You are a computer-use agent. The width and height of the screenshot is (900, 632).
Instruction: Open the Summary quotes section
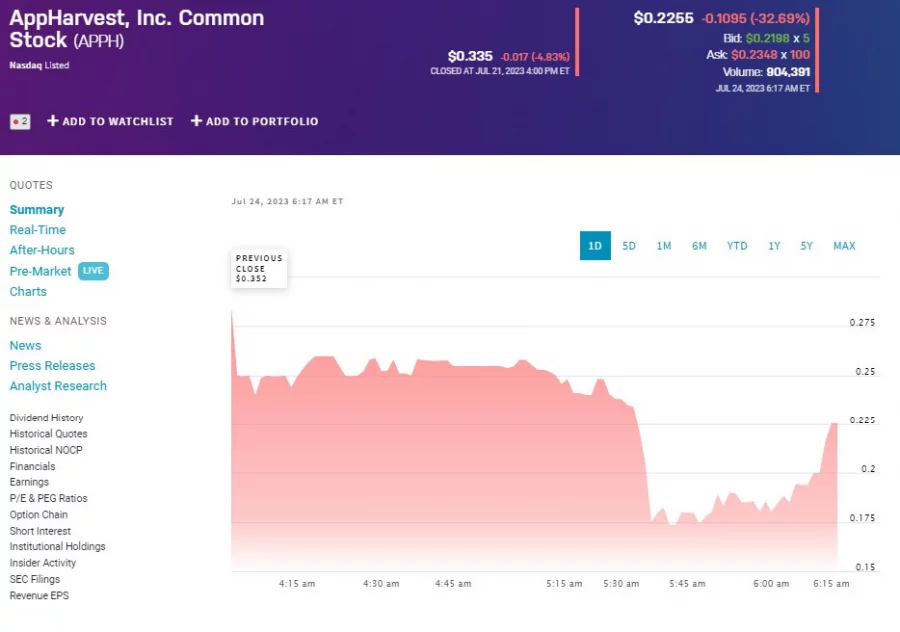click(37, 209)
